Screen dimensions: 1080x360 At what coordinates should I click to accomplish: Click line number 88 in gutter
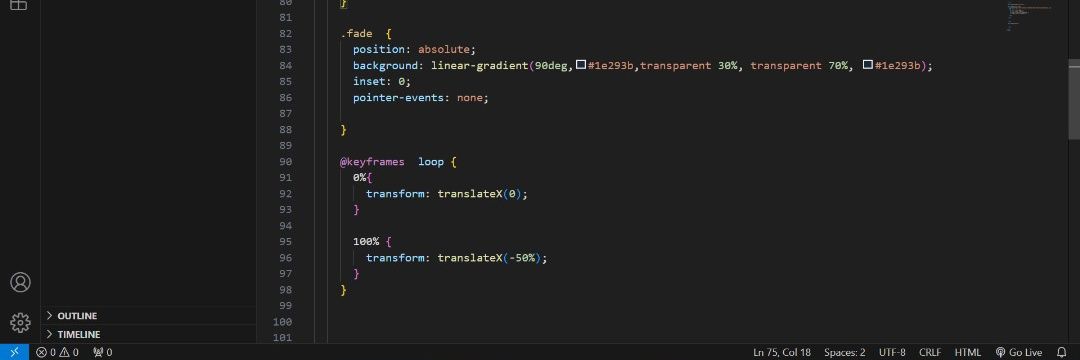tap(285, 129)
